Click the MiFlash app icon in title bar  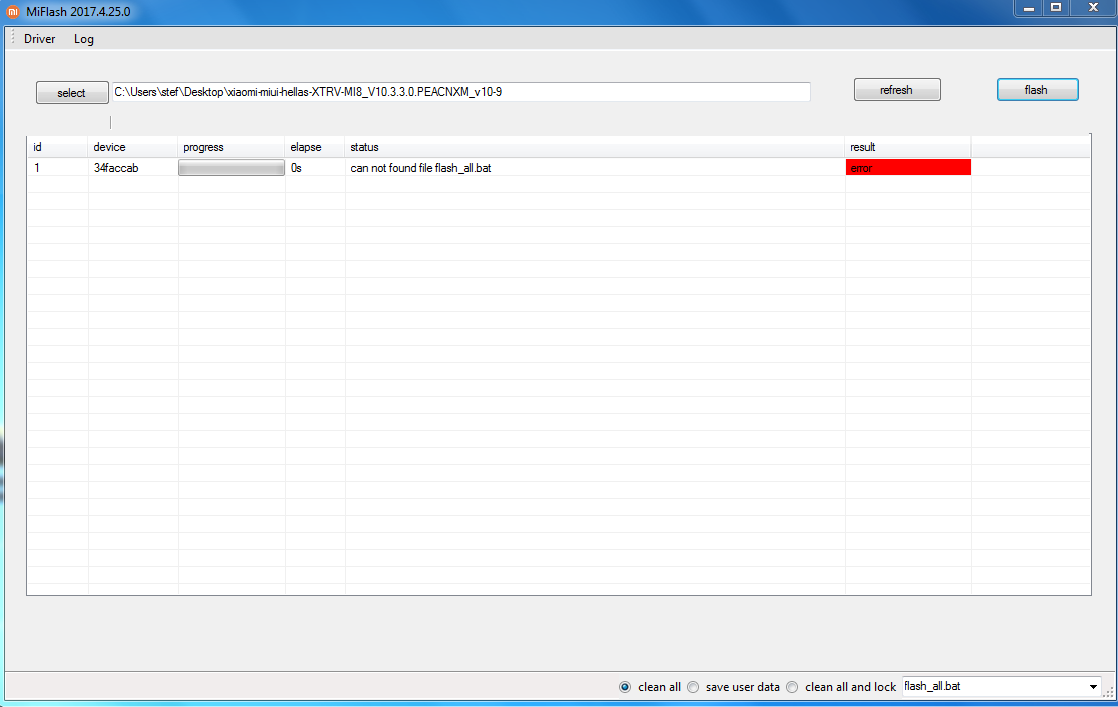[x=12, y=11]
